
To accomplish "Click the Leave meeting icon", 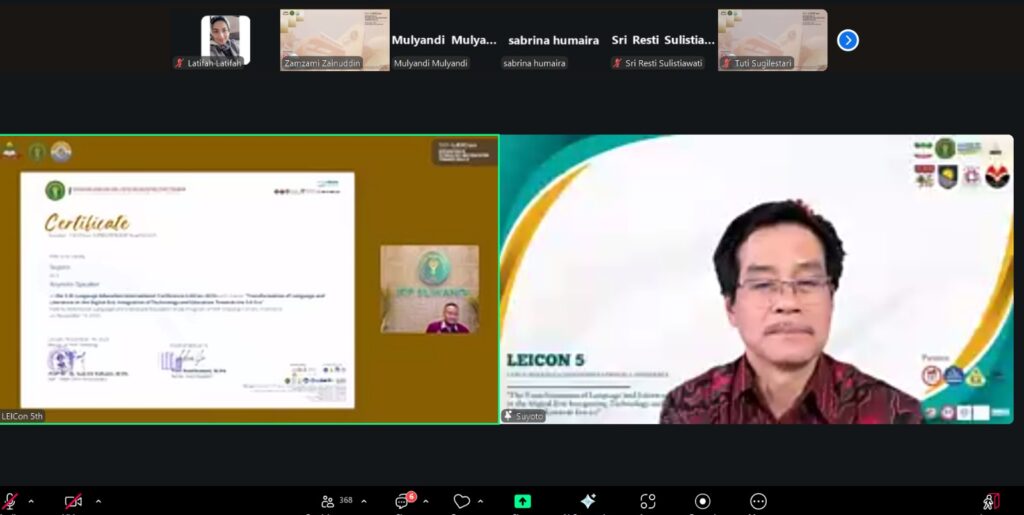I will point(991,501).
